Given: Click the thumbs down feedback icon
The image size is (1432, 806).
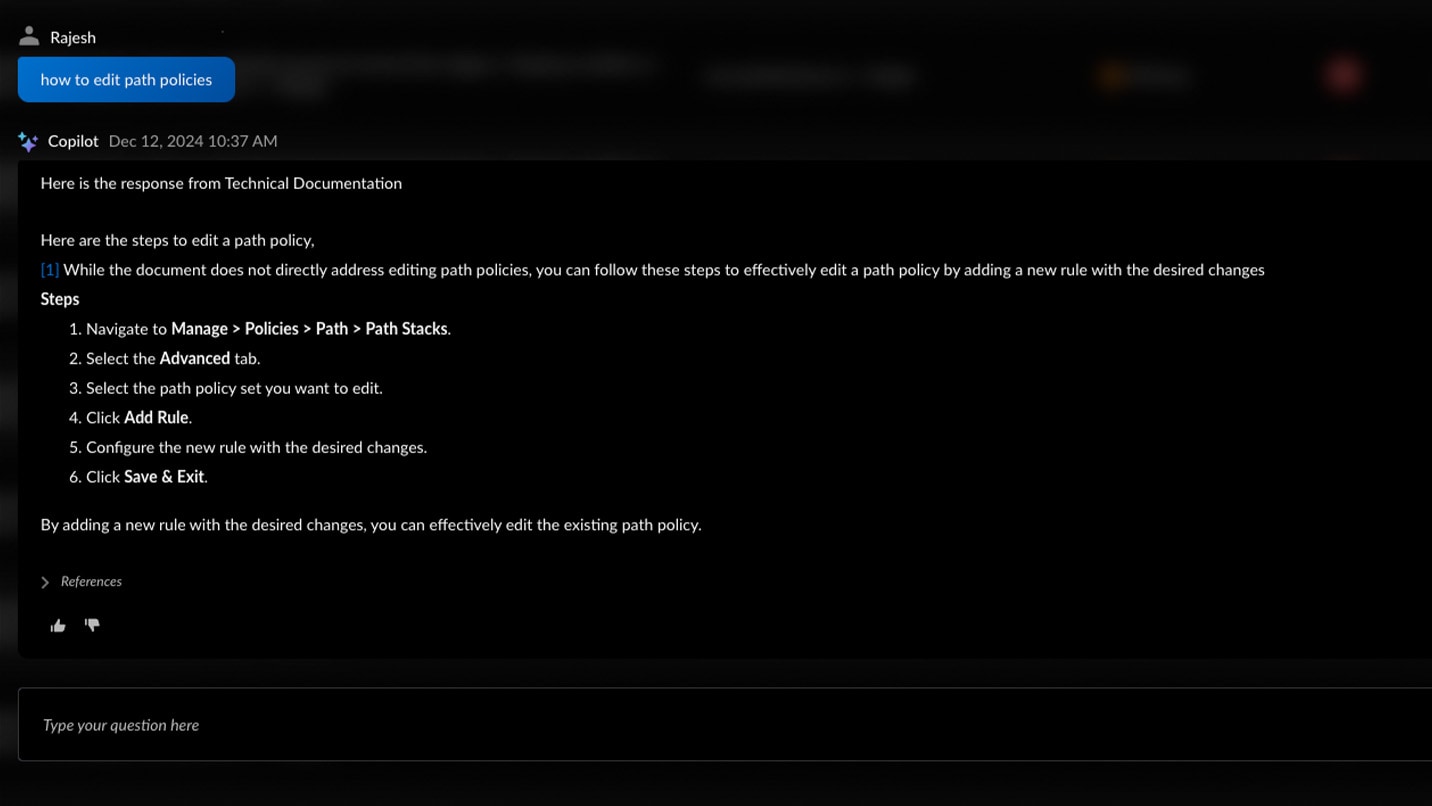Looking at the screenshot, I should [x=92, y=625].
